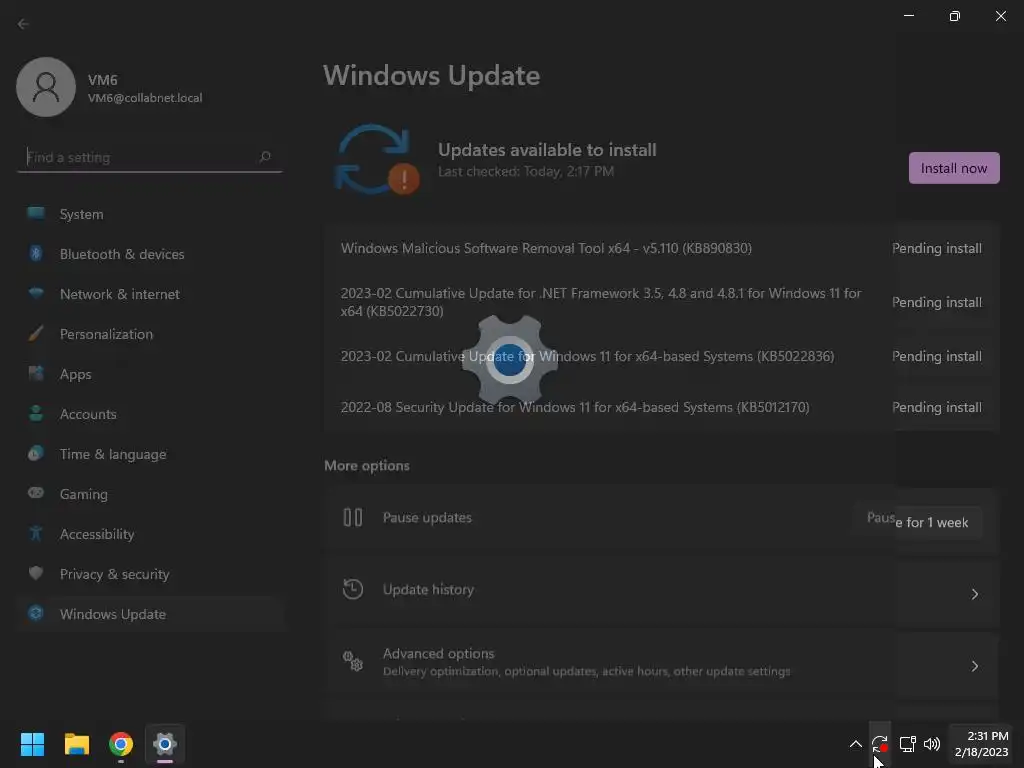Viewport: 1024px width, 768px height.
Task: Open Accessibility settings
Action: (x=150, y=534)
